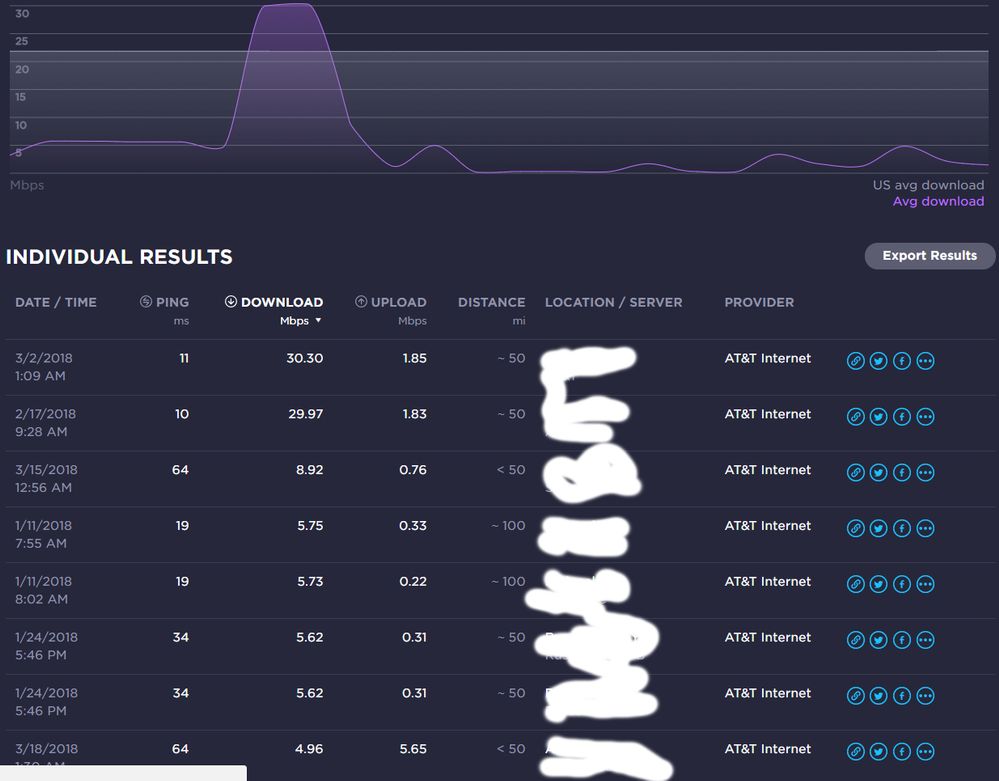This screenshot has width=999, height=781.
Task: Click the download peak on the graph
Action: pos(288,6)
